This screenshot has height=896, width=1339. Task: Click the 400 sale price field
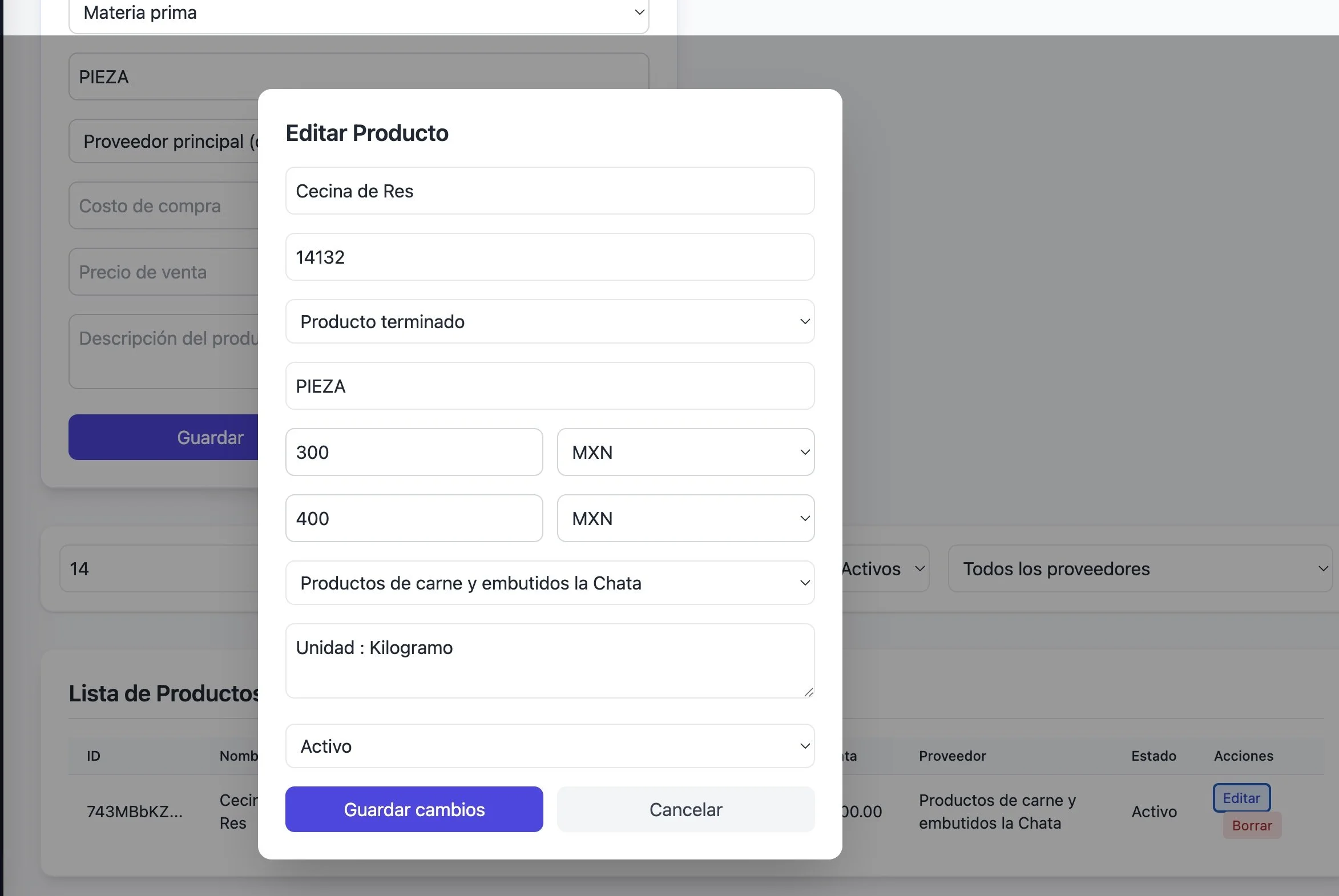tap(414, 518)
